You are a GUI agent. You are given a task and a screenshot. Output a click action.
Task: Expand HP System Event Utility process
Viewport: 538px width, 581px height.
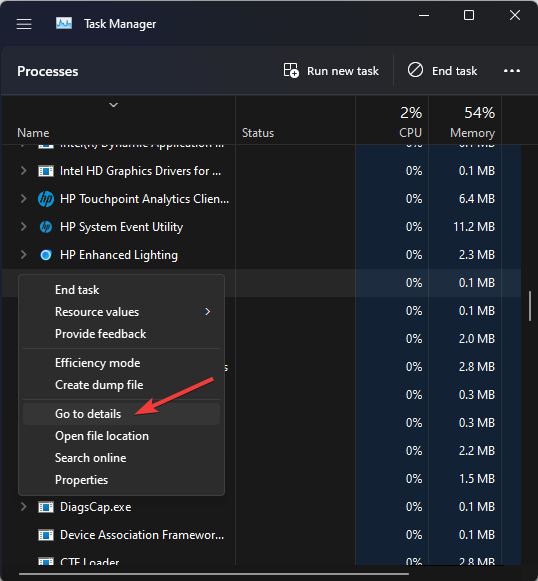[23, 227]
